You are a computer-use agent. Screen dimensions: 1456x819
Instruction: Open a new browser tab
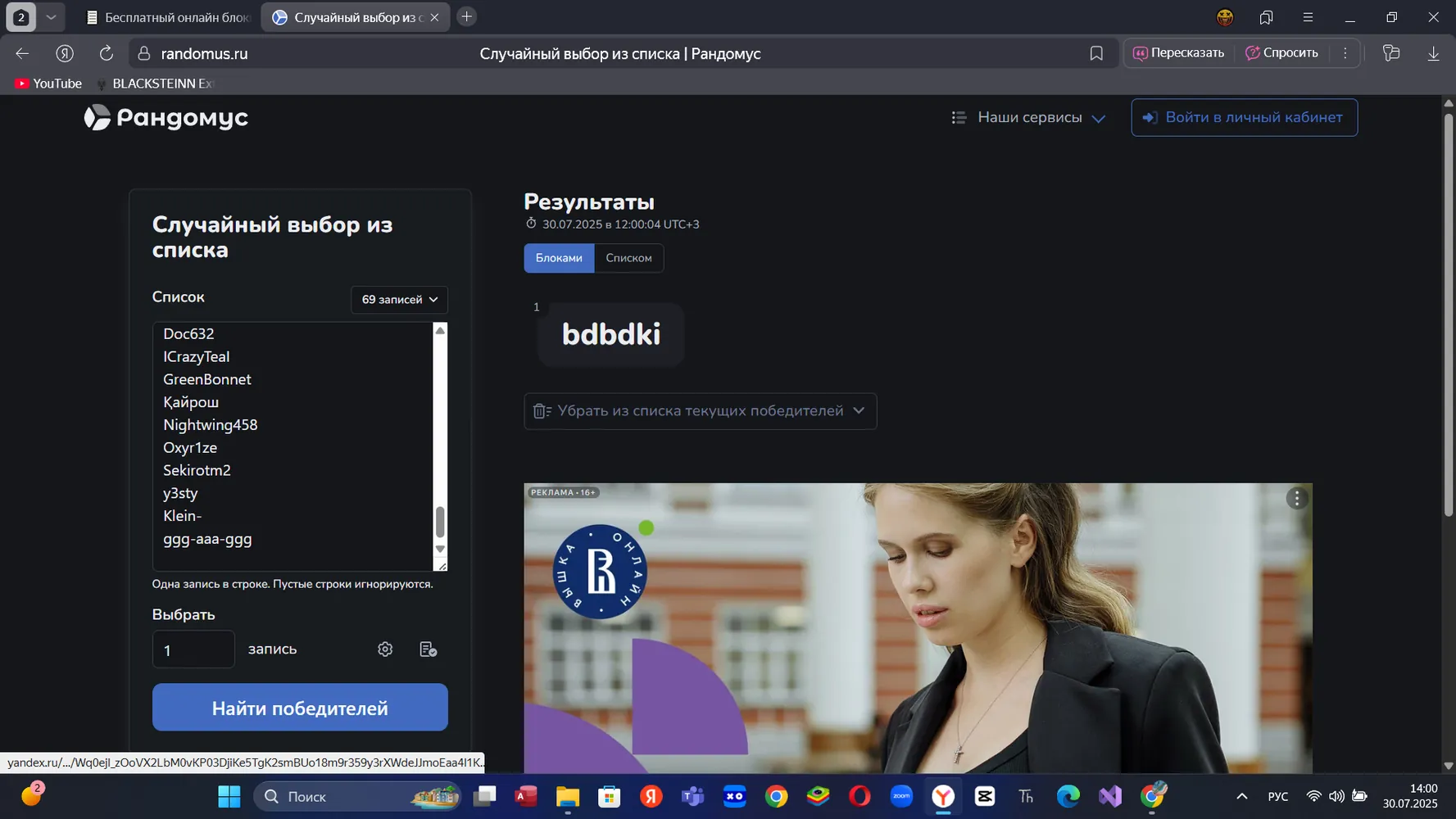pyautogui.click(x=466, y=16)
